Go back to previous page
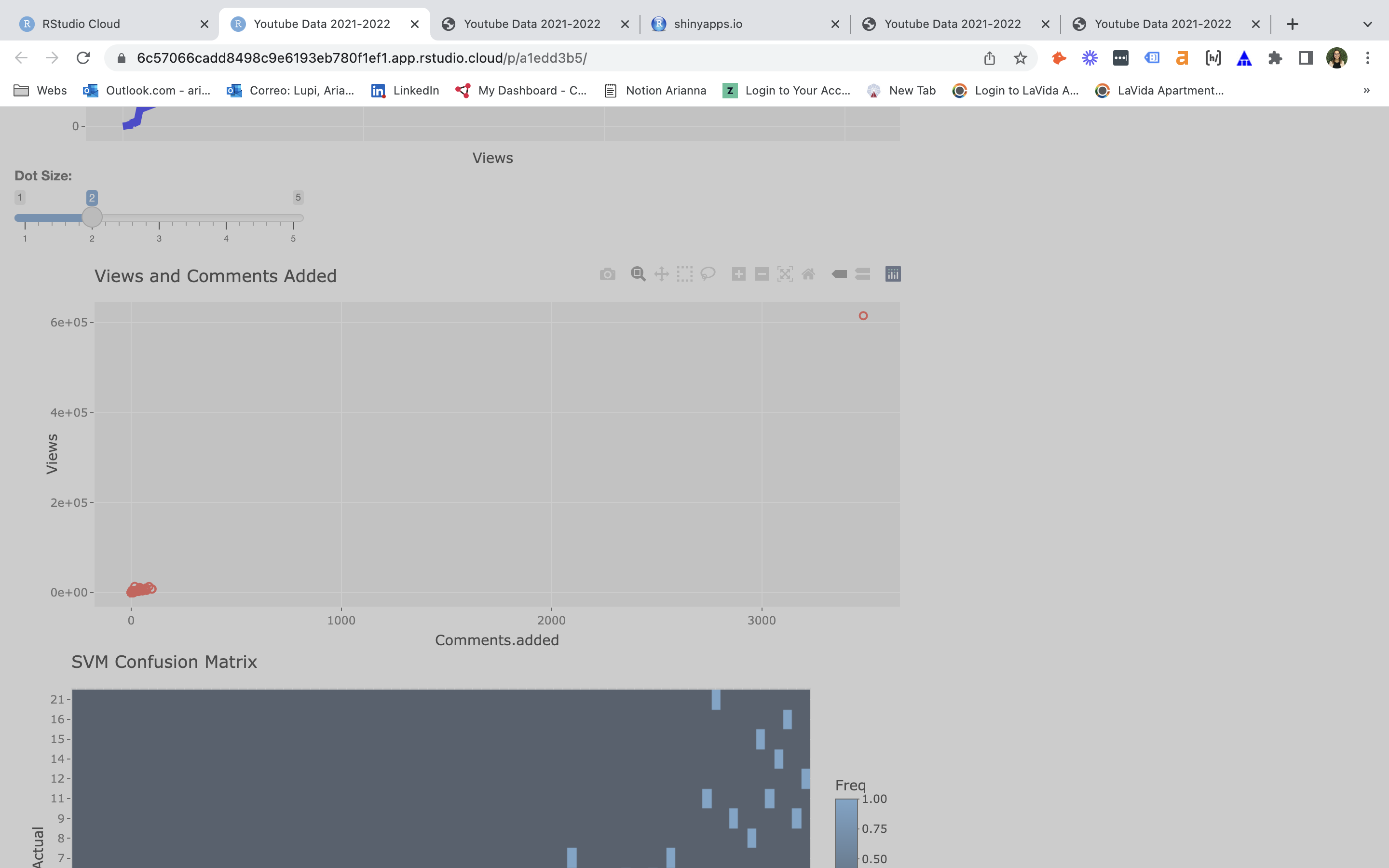Image resolution: width=1389 pixels, height=868 pixels. click(x=21, y=58)
